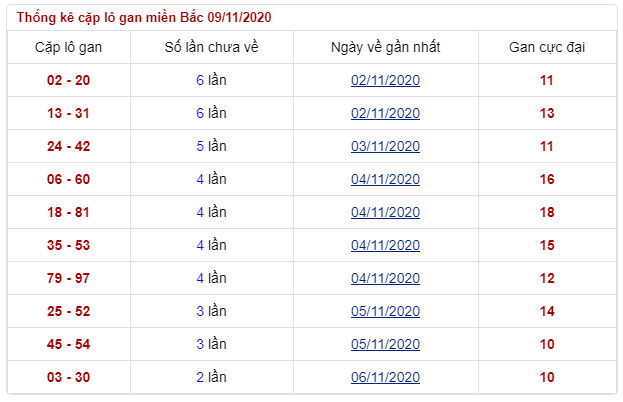This screenshot has height=402, width=623.
Task: Open 04/11/2020 link in 06 - 60 row
Action: (385, 179)
